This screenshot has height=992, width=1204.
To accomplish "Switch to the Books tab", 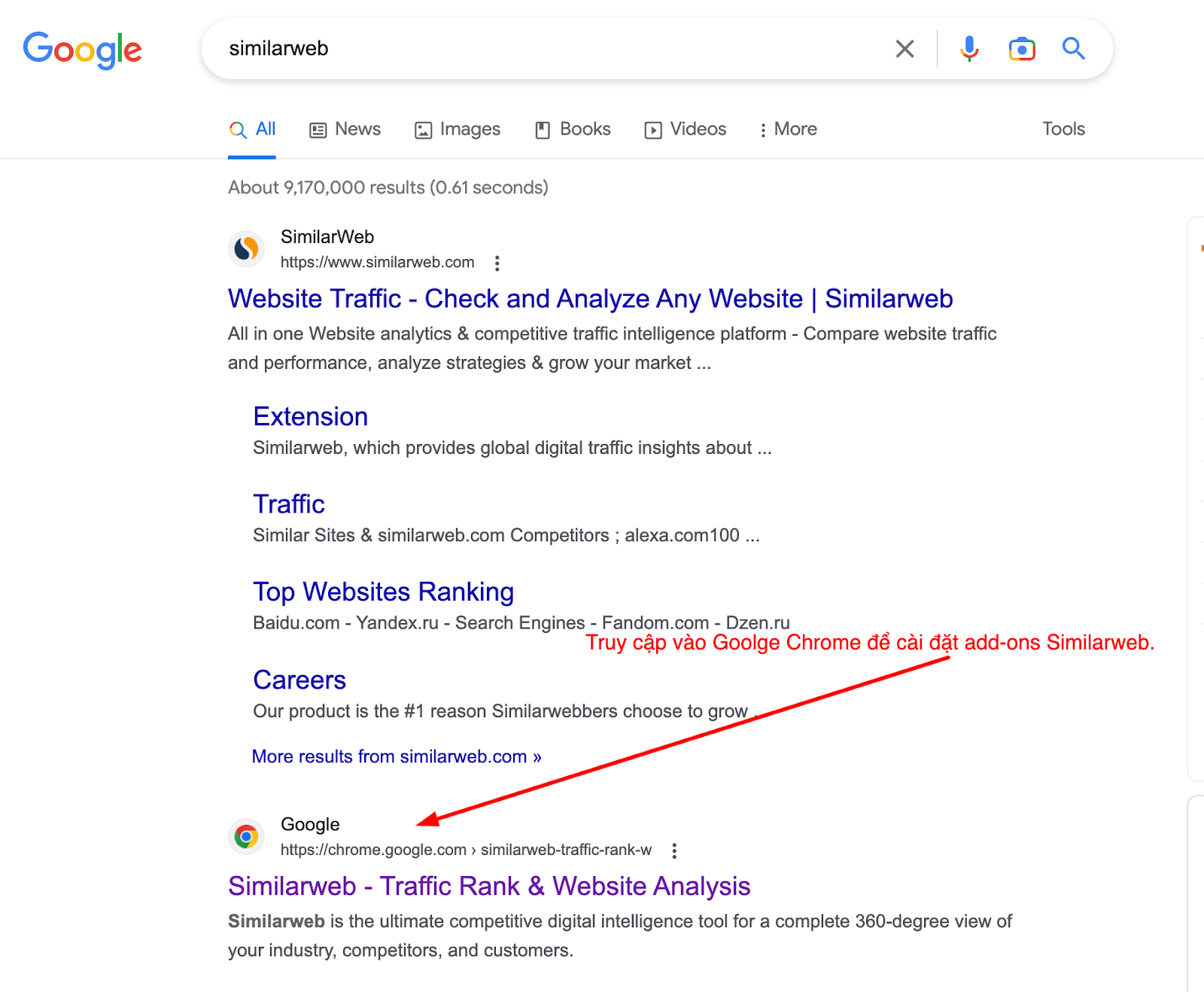I will [x=573, y=129].
